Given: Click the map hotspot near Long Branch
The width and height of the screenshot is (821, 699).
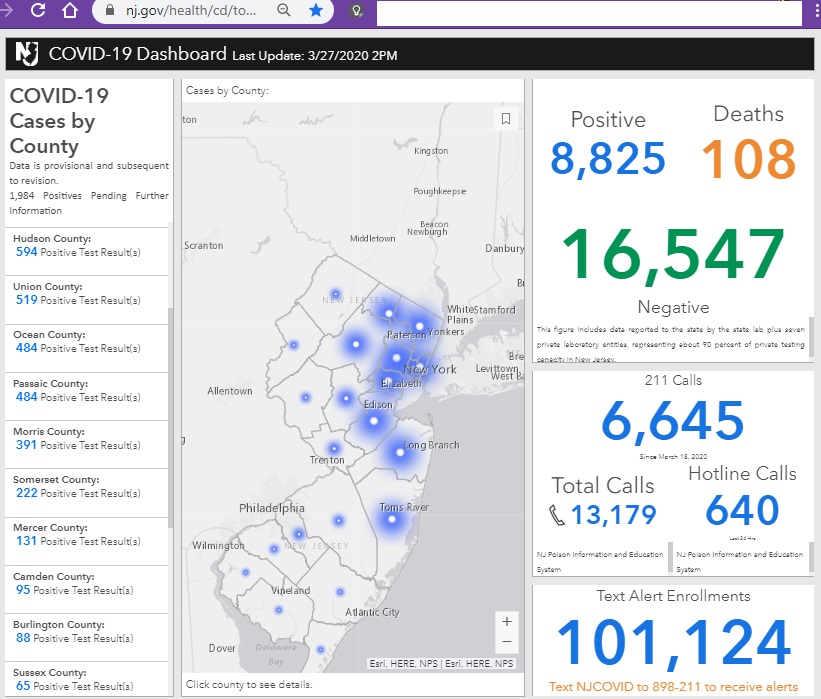Looking at the screenshot, I should [x=400, y=452].
